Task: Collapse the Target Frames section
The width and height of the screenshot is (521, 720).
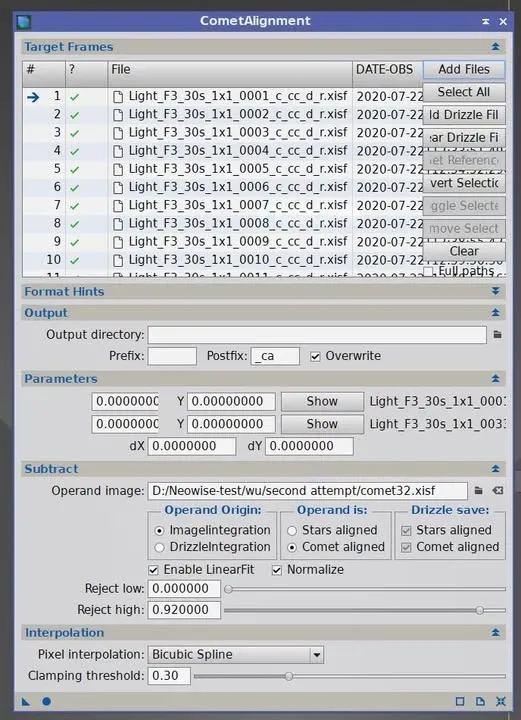Action: [x=495, y=46]
